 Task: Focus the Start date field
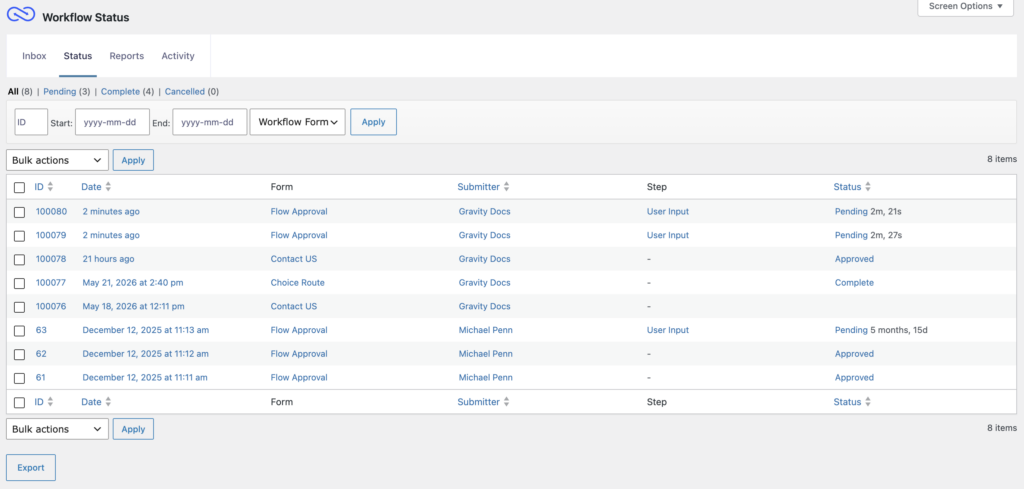pos(112,122)
